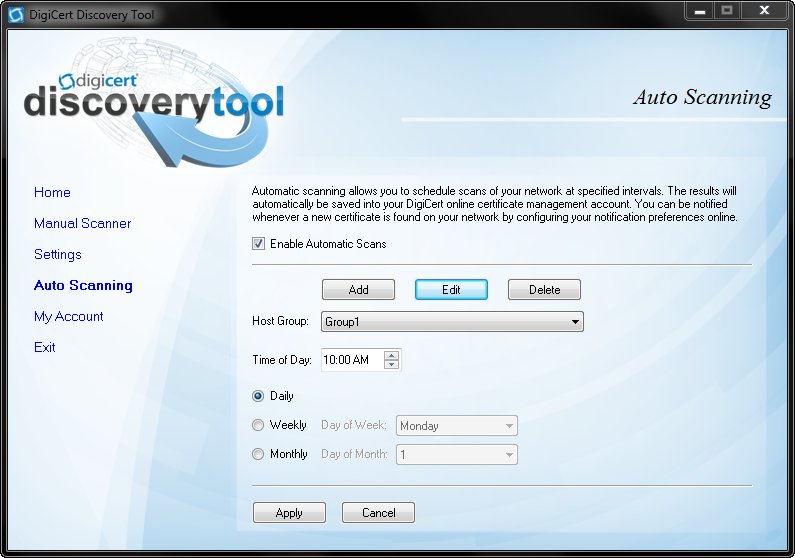Viewport: 795px width, 558px height.
Task: Open the Host Group dropdown
Action: 452,322
